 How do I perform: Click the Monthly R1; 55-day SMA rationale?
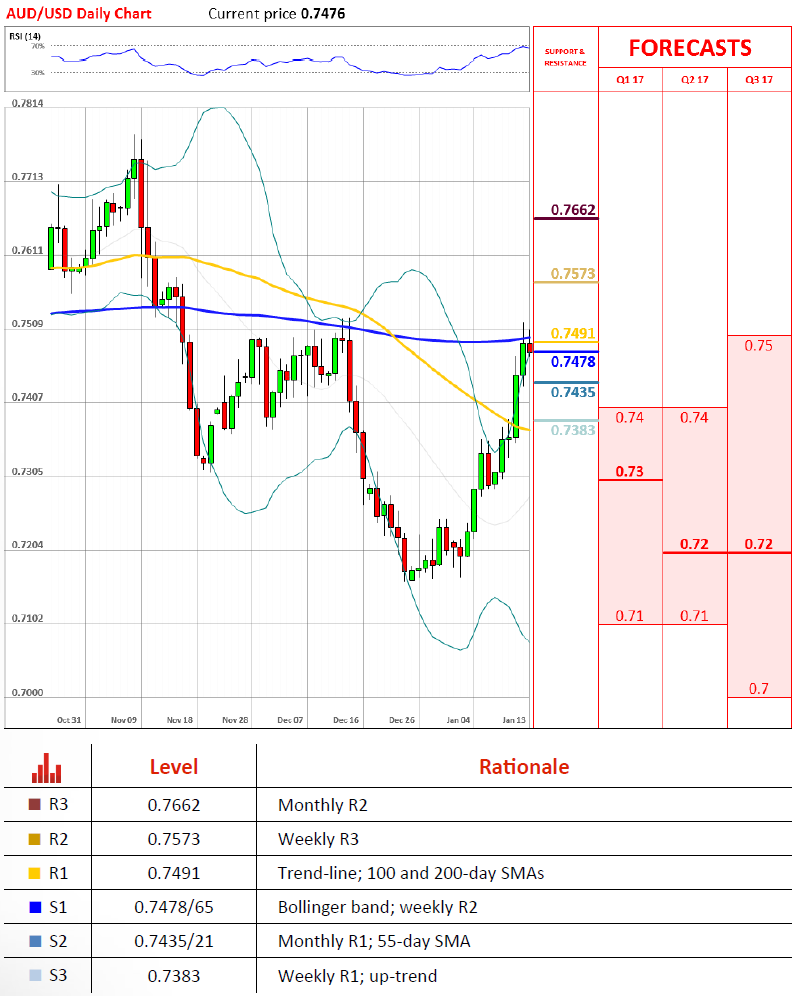click(x=374, y=941)
